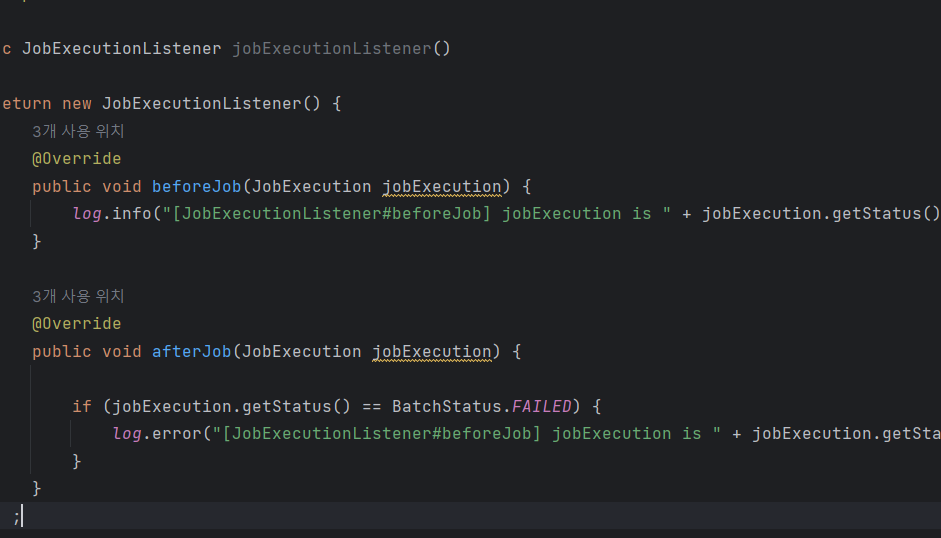Image resolution: width=941 pixels, height=538 pixels.
Task: Click jobExecution.getStatus() in the if condition
Action: coord(231,407)
